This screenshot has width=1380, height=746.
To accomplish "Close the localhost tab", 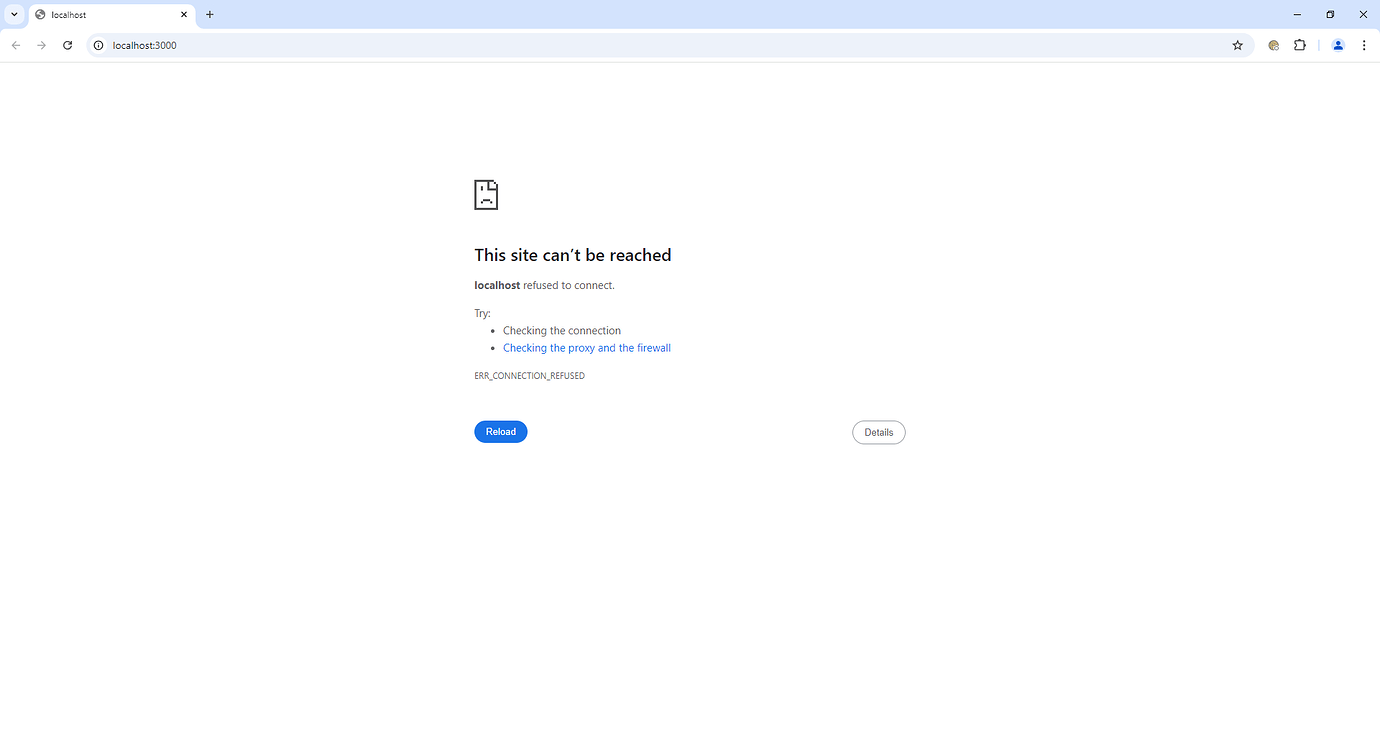I will [x=184, y=14].
